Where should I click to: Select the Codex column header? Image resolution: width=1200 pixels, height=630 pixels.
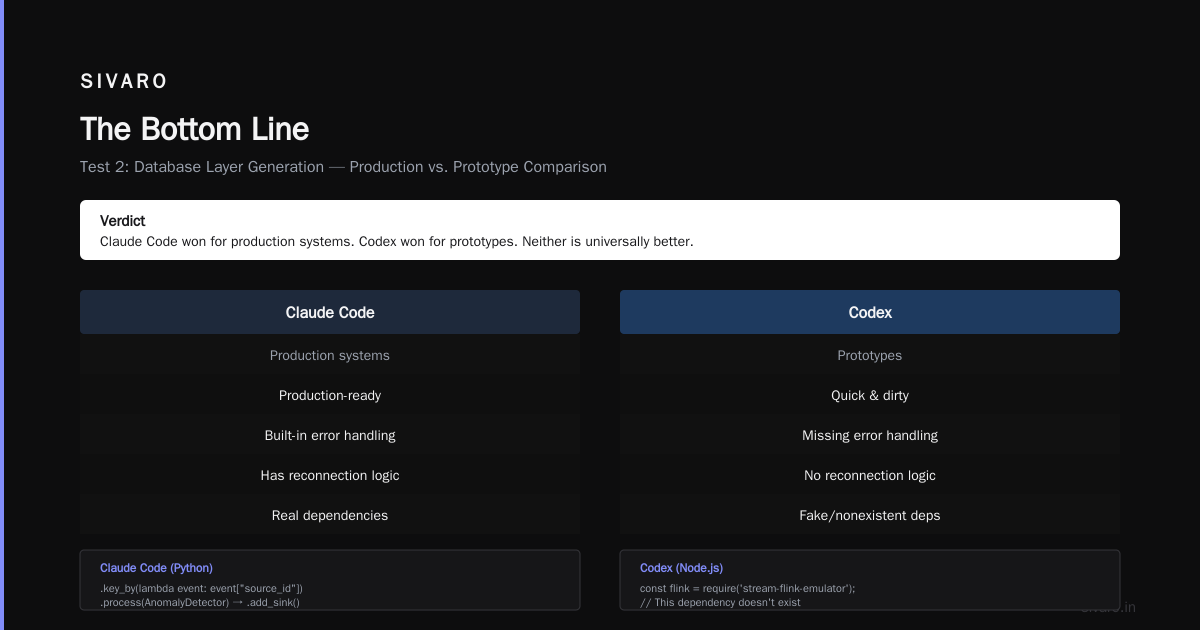(x=870, y=312)
